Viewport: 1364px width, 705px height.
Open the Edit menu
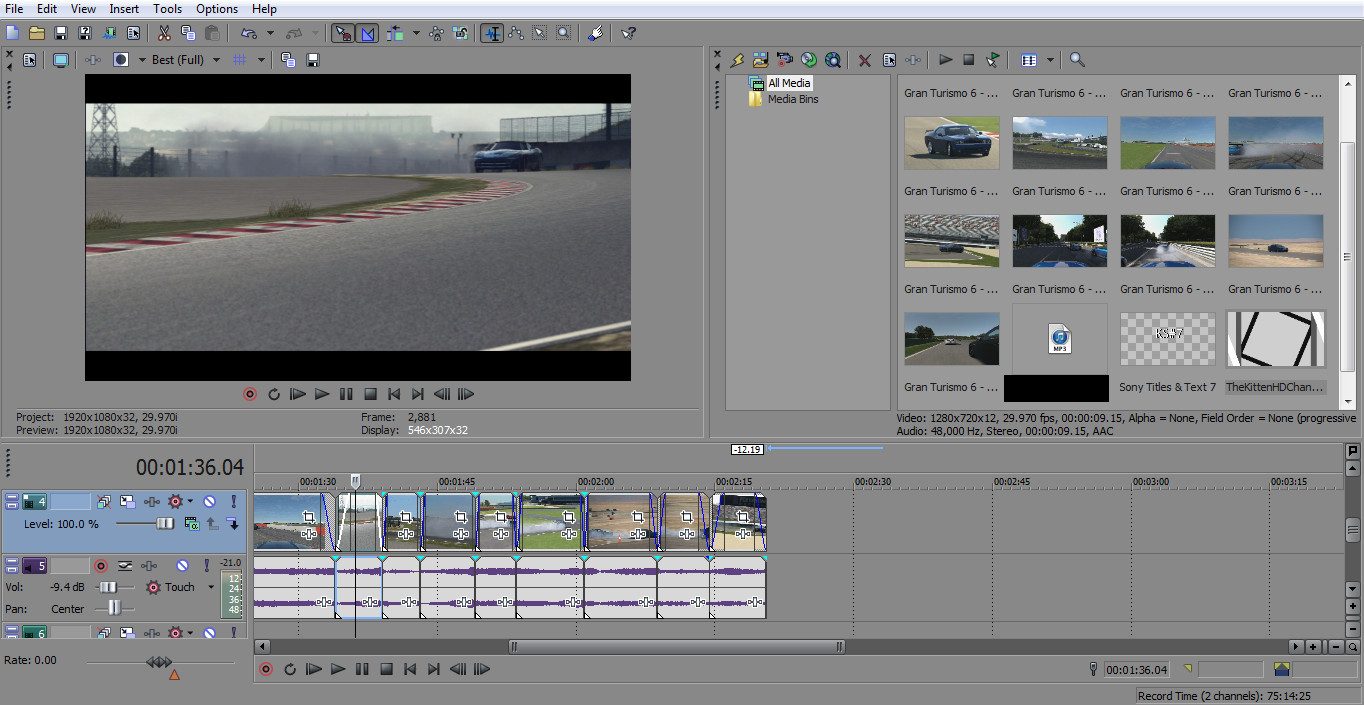47,9
